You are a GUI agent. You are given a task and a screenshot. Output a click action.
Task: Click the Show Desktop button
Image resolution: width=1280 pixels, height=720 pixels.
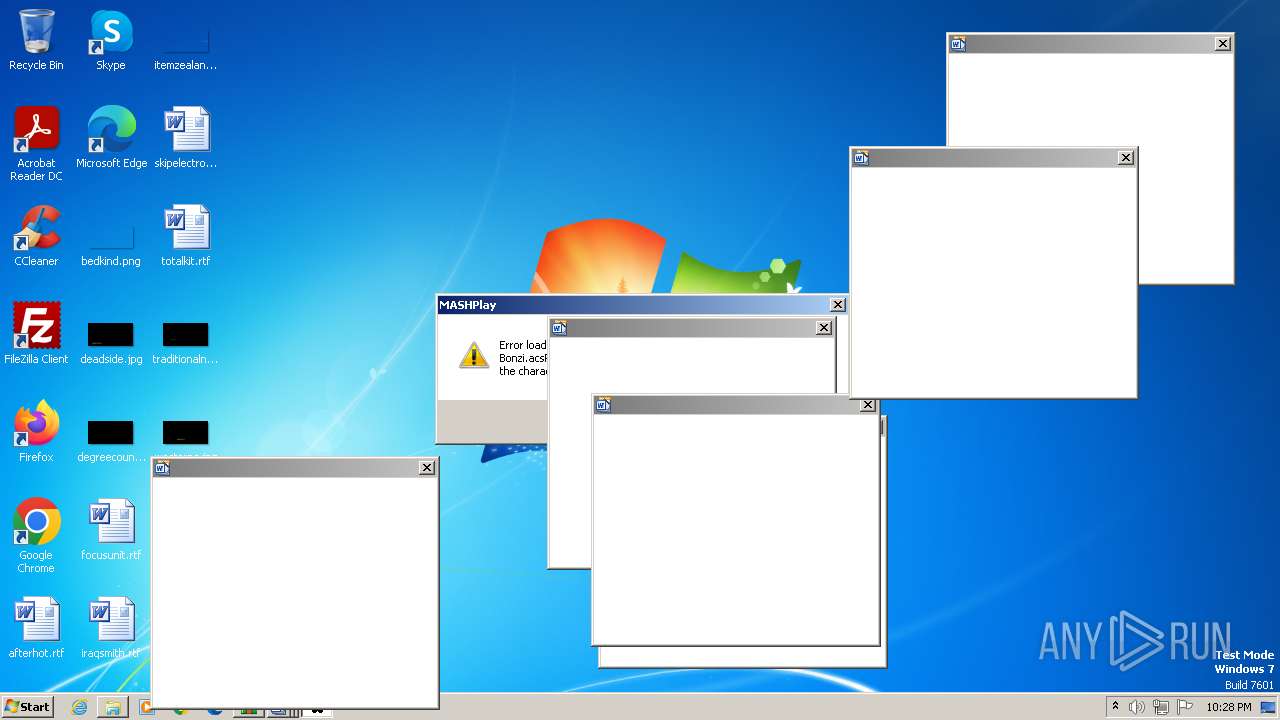1270,707
